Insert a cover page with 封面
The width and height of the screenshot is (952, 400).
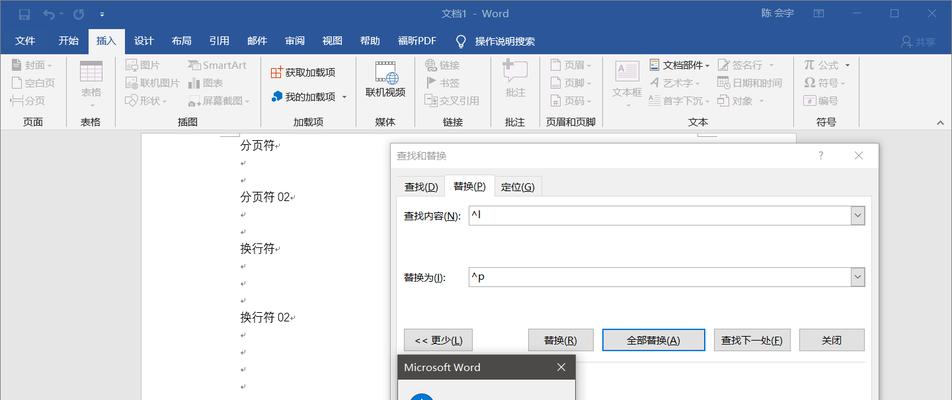coord(32,65)
